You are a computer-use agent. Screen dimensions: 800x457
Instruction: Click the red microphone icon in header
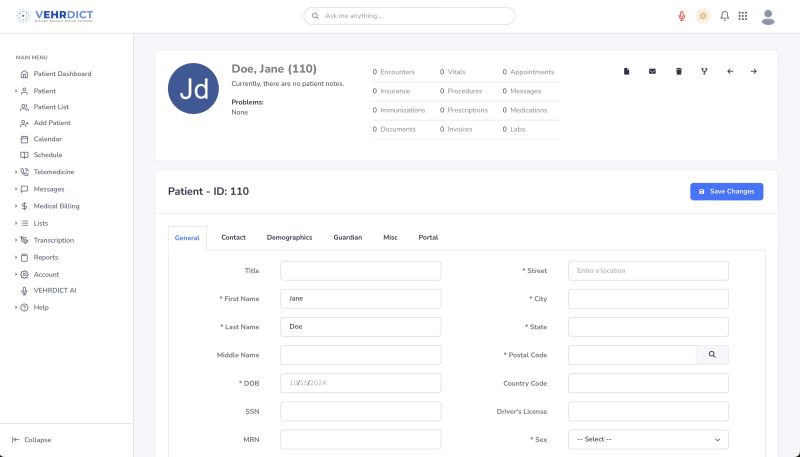coord(682,16)
